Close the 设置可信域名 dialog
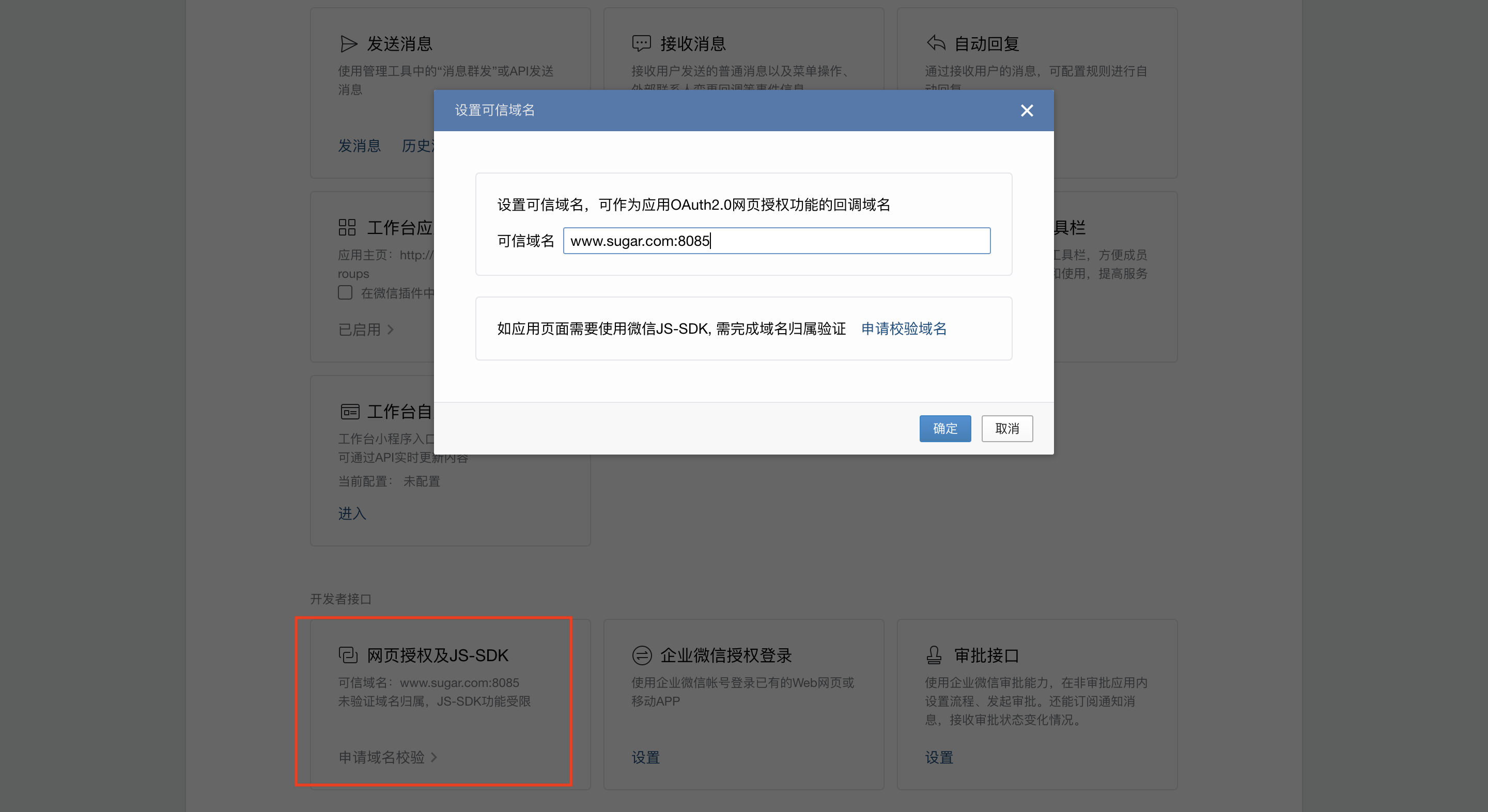 click(x=1027, y=111)
